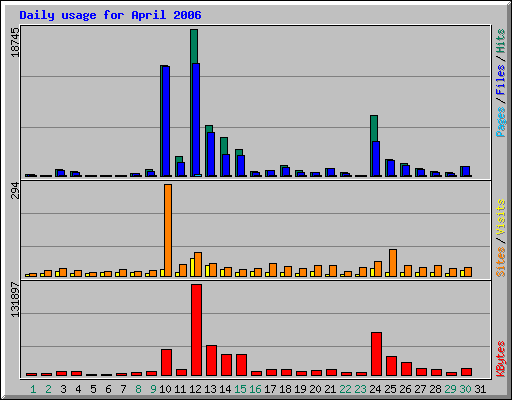
Task: Click the 'Visits' legend label
Action: [x=501, y=218]
